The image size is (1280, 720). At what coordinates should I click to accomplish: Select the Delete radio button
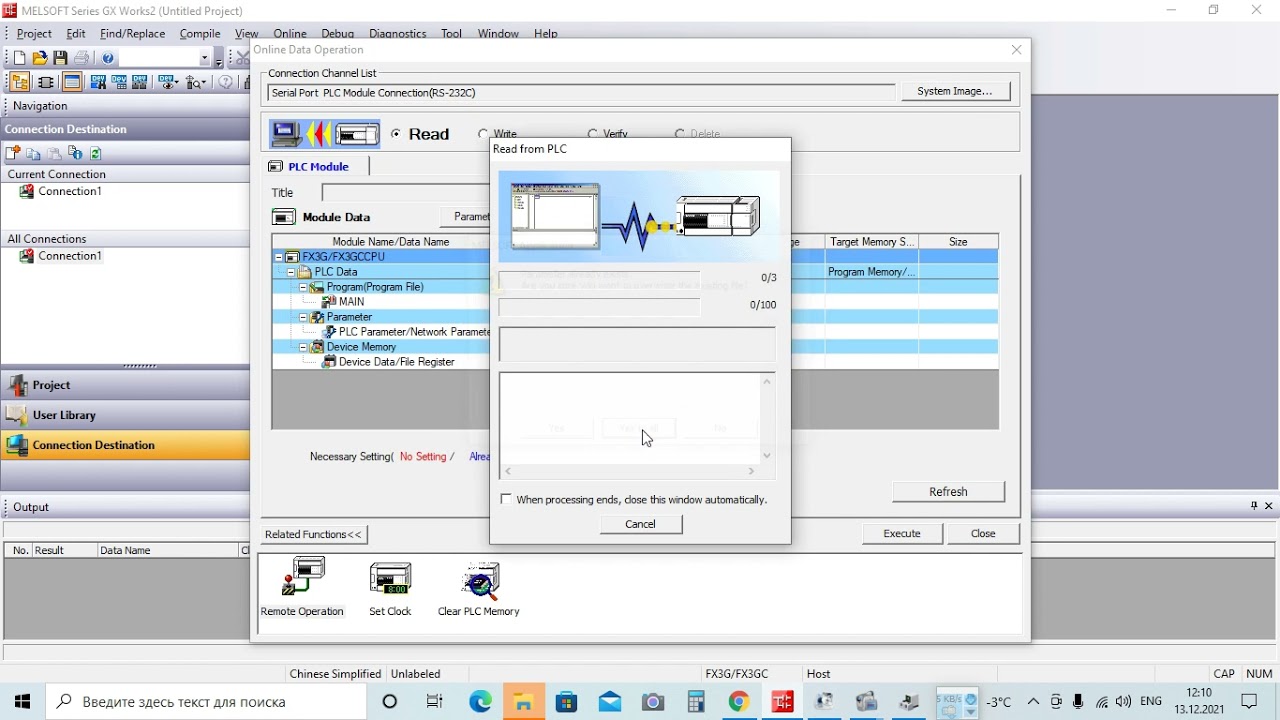680,134
